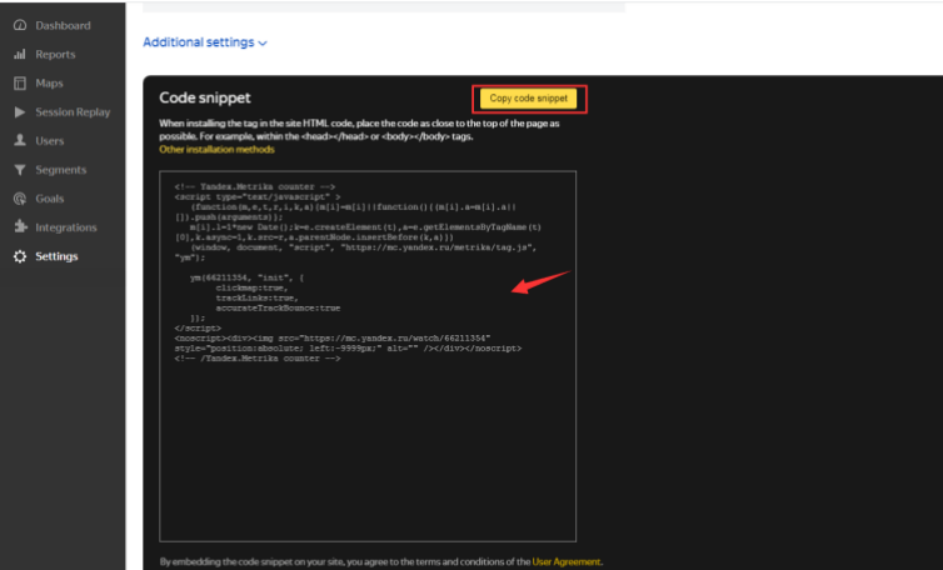Click the Copy code snippet button
Image resolution: width=943 pixels, height=570 pixels.
click(528, 98)
